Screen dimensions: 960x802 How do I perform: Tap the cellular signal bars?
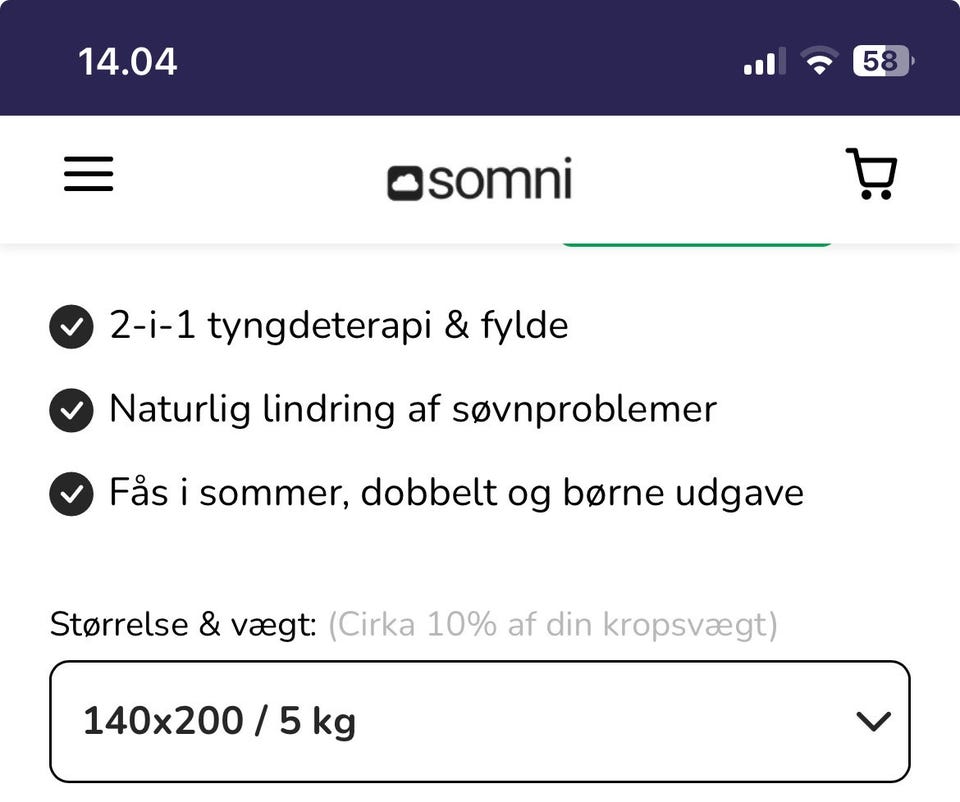764,61
